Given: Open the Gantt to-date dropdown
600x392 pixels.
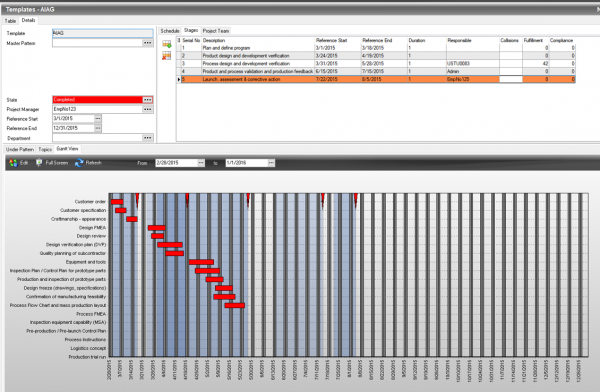Looking at the screenshot, I should tap(271, 163).
